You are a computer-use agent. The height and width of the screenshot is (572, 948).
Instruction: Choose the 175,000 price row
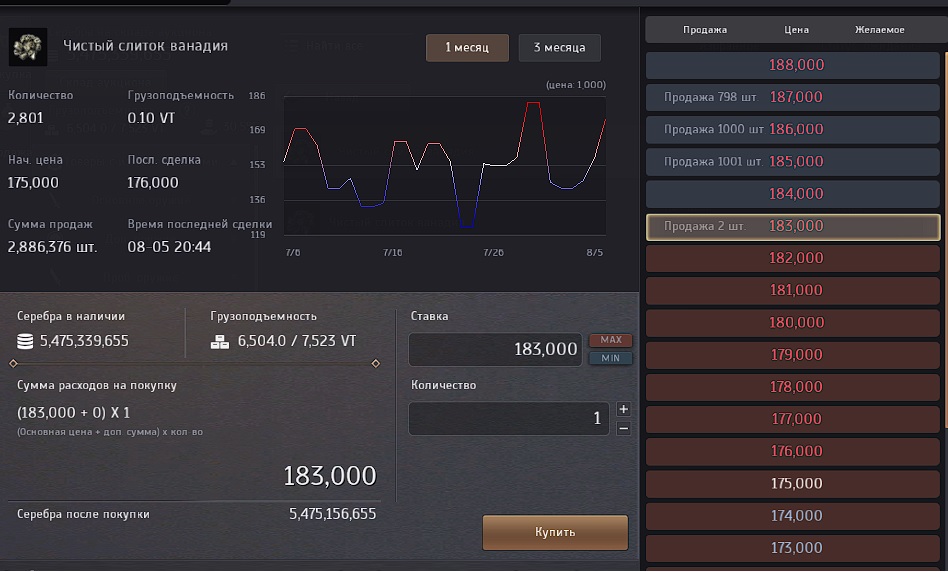tap(794, 483)
